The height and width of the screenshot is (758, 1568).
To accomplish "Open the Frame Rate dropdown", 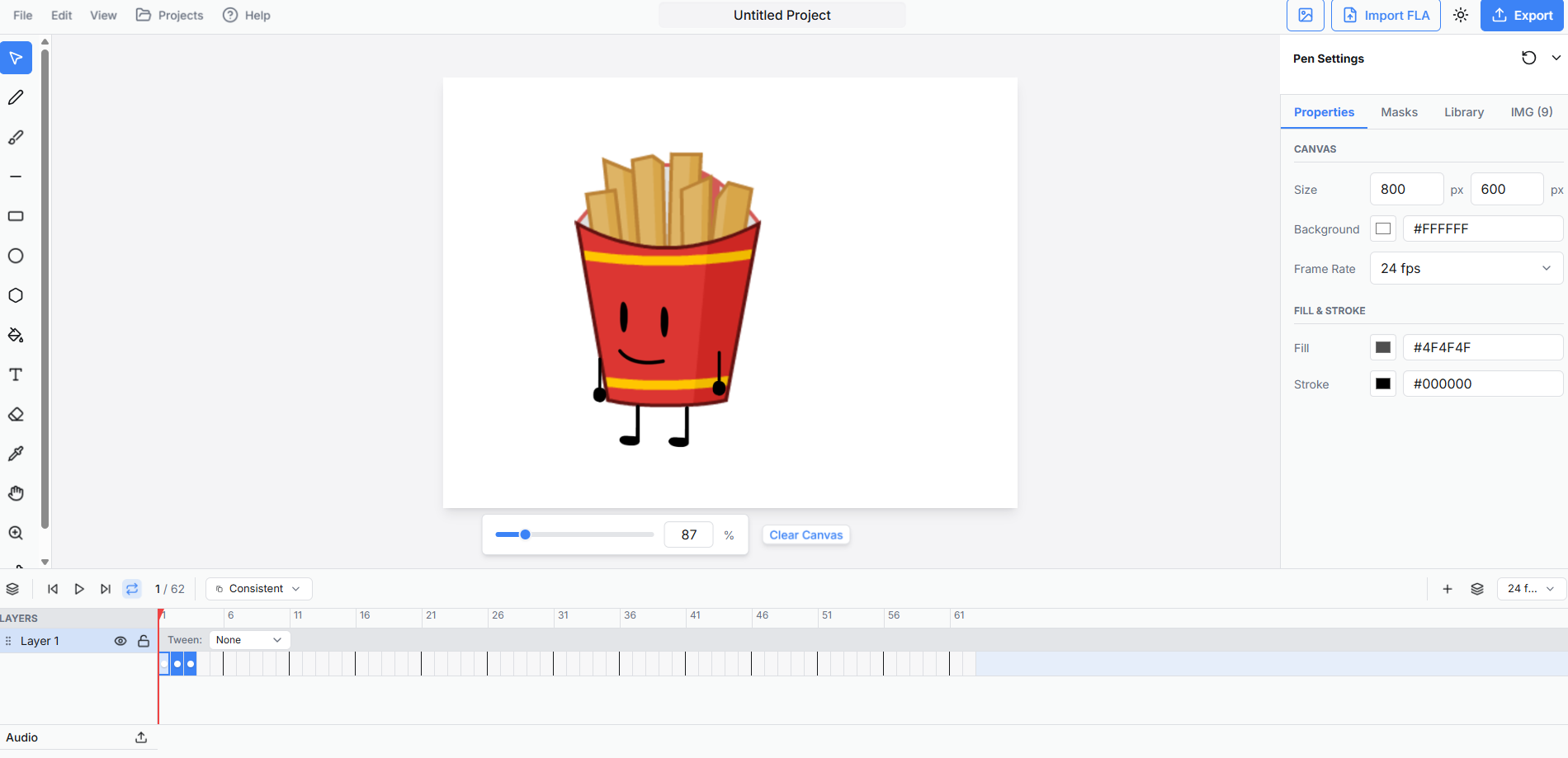I will click(1466, 268).
